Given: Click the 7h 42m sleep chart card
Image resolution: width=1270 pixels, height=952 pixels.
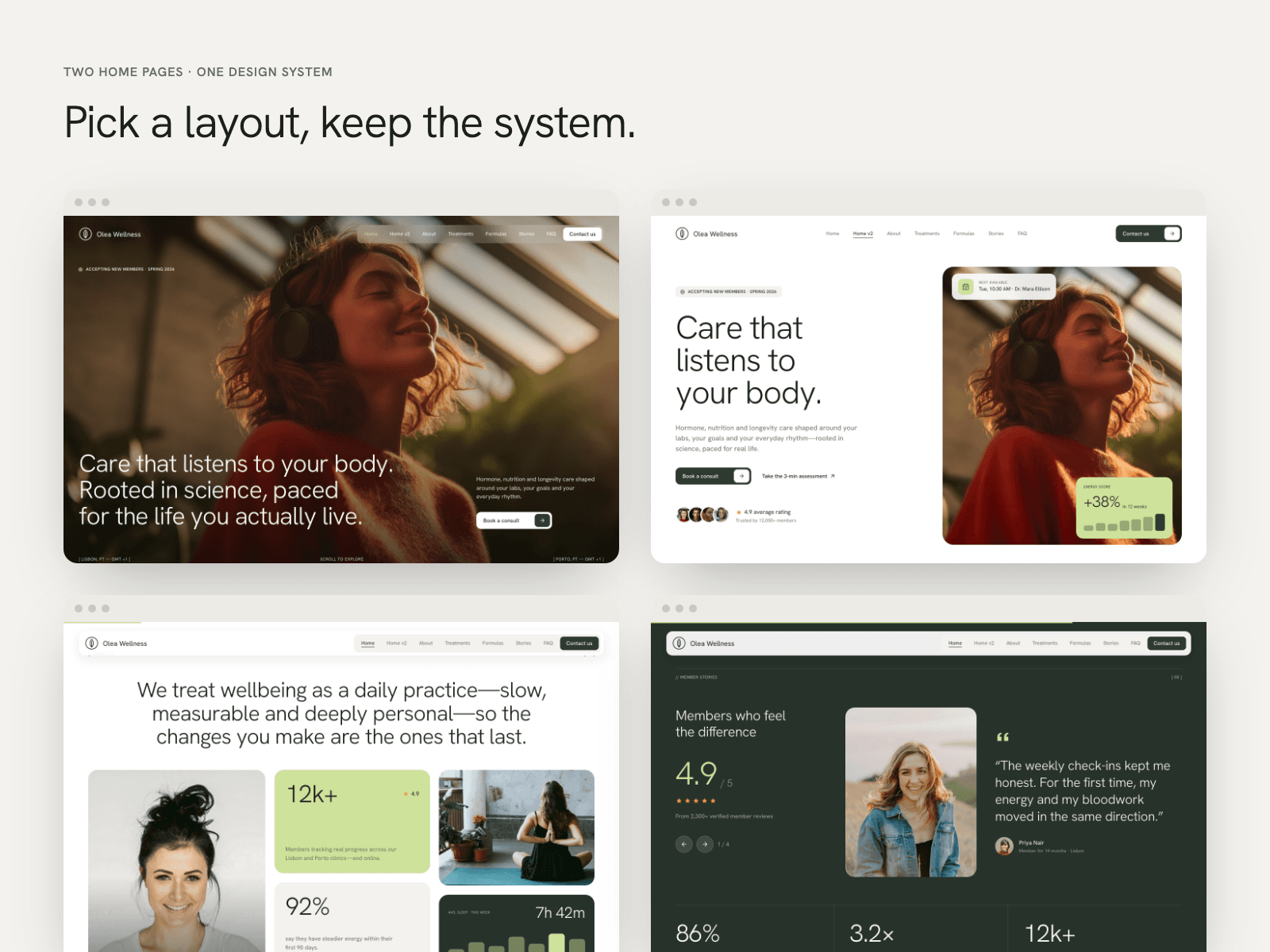Looking at the screenshot, I should tap(517, 923).
